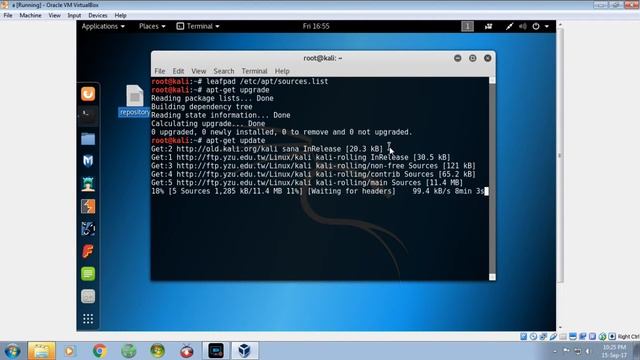640x360 pixels.
Task: Open terminal Search menu
Action: coord(224,71)
